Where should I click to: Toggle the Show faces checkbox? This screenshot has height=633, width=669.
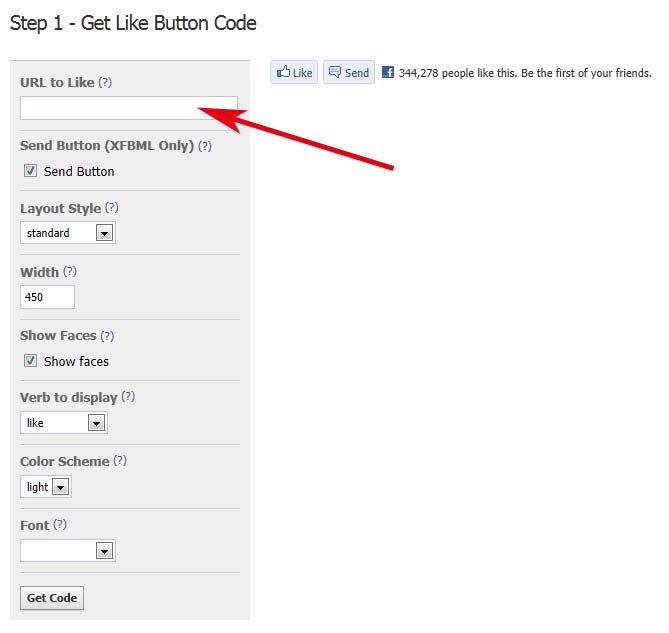30,361
